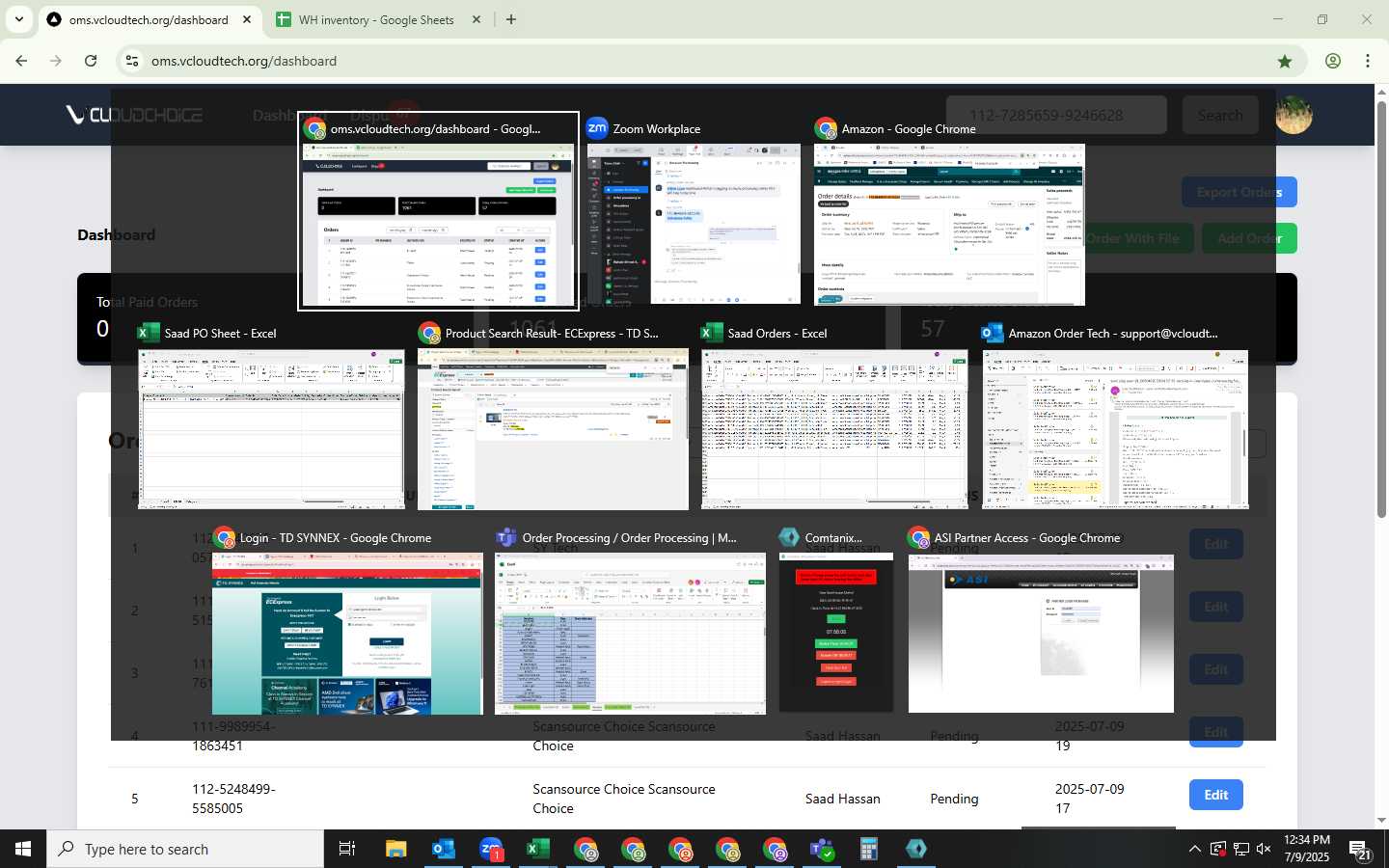Click the 'Type here to search' taskbar box

185,849
